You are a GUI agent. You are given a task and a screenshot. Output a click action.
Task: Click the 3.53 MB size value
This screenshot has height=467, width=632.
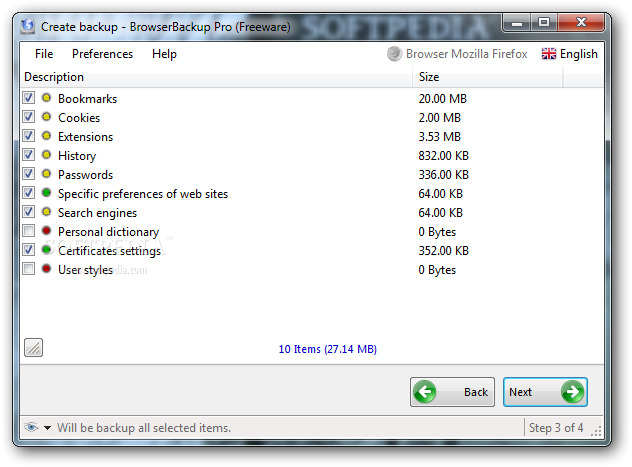[439, 137]
